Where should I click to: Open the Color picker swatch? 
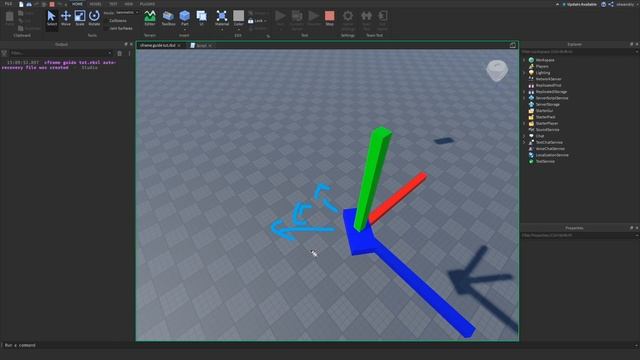point(238,16)
